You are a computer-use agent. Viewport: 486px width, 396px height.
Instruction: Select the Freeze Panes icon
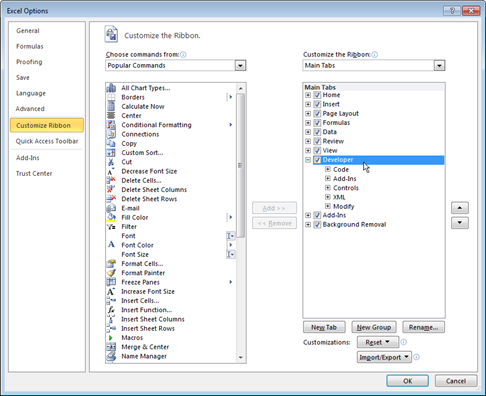tap(111, 282)
